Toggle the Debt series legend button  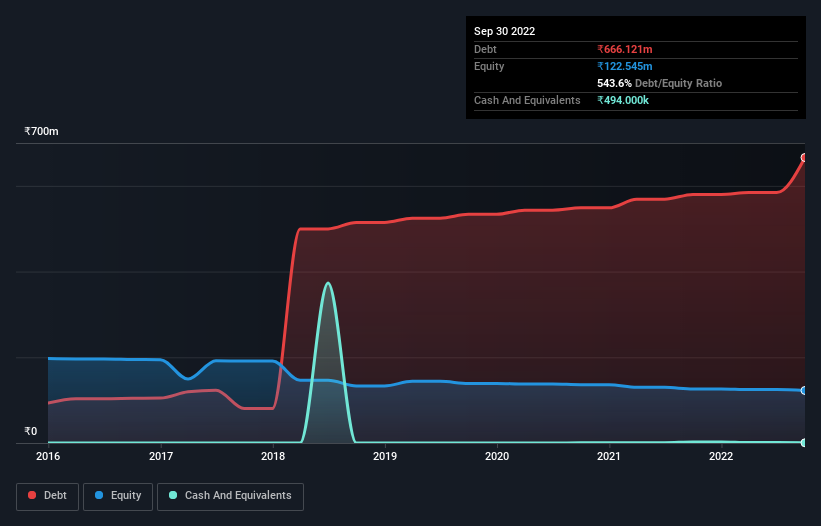tap(47, 496)
